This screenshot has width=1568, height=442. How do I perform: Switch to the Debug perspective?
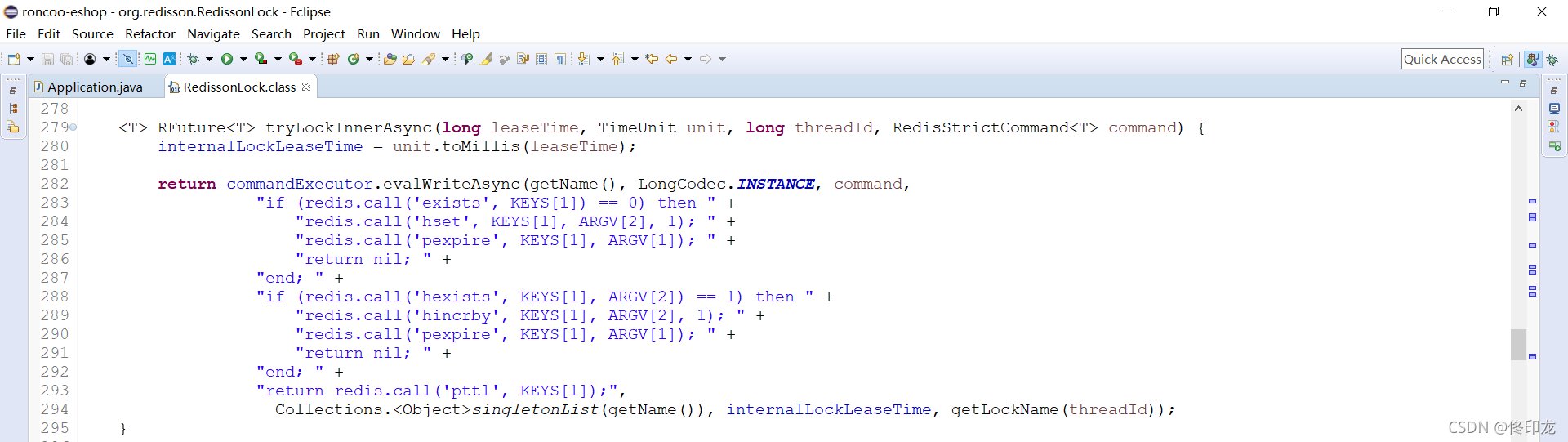(1552, 60)
